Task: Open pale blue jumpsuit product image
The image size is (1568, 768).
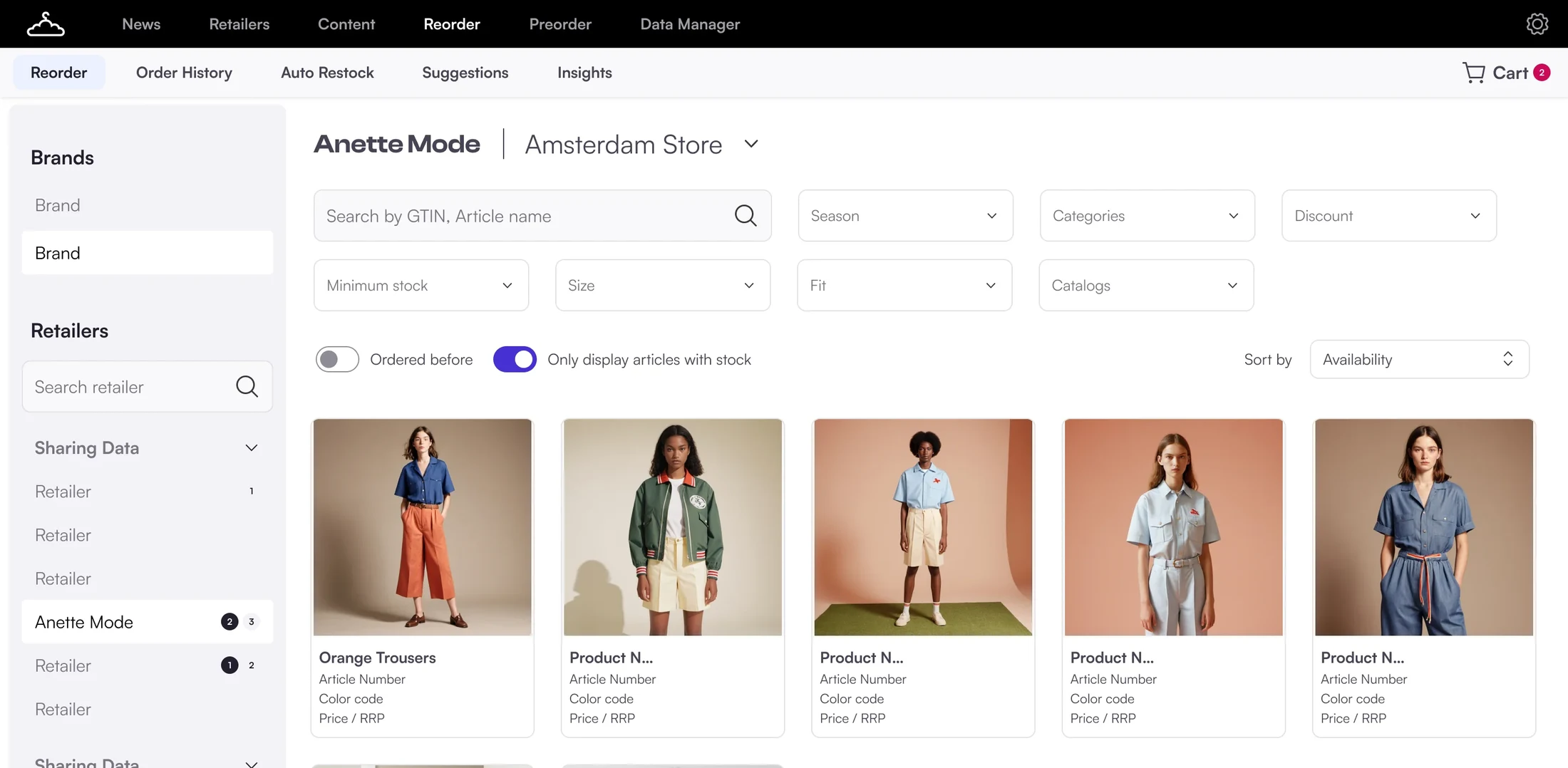Action: pos(1174,527)
